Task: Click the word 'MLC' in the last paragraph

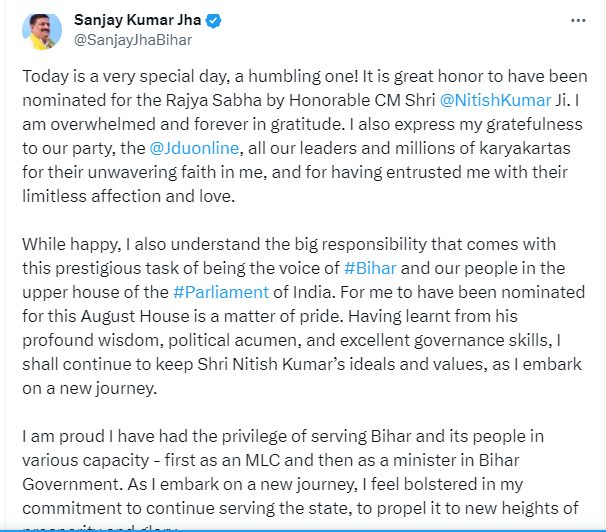Action: pos(262,461)
